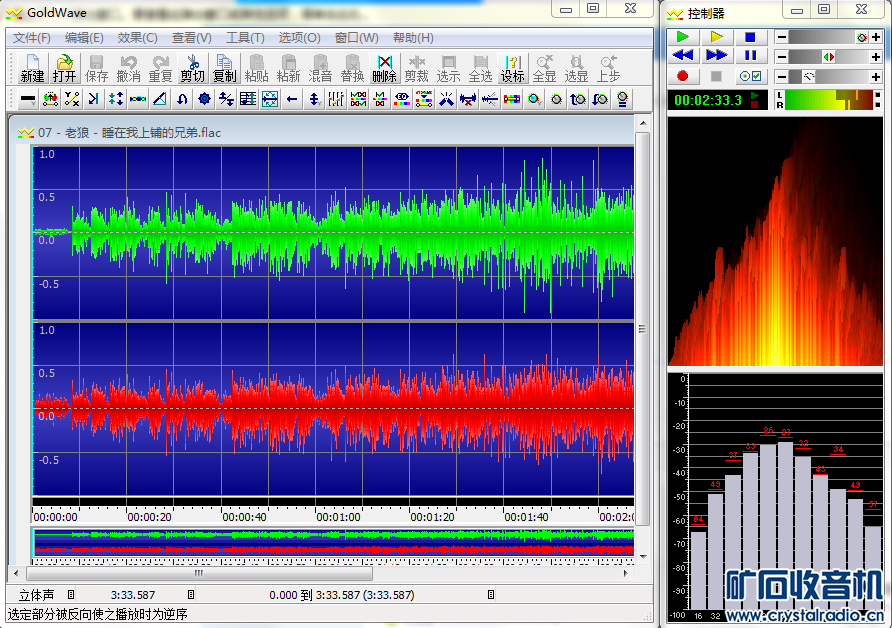Click the 新建 (New) toolbar icon

[x=32, y=68]
